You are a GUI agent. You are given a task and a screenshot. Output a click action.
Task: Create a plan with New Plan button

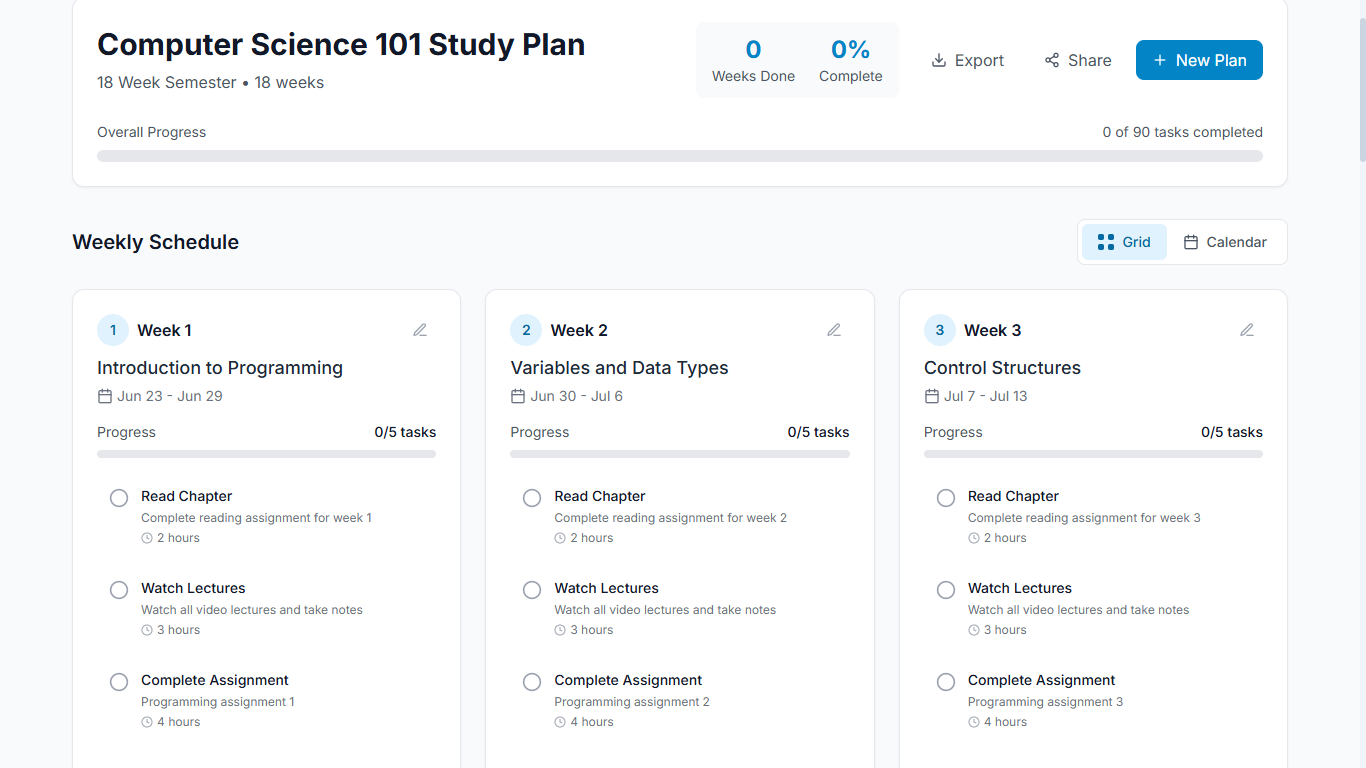tap(1199, 60)
